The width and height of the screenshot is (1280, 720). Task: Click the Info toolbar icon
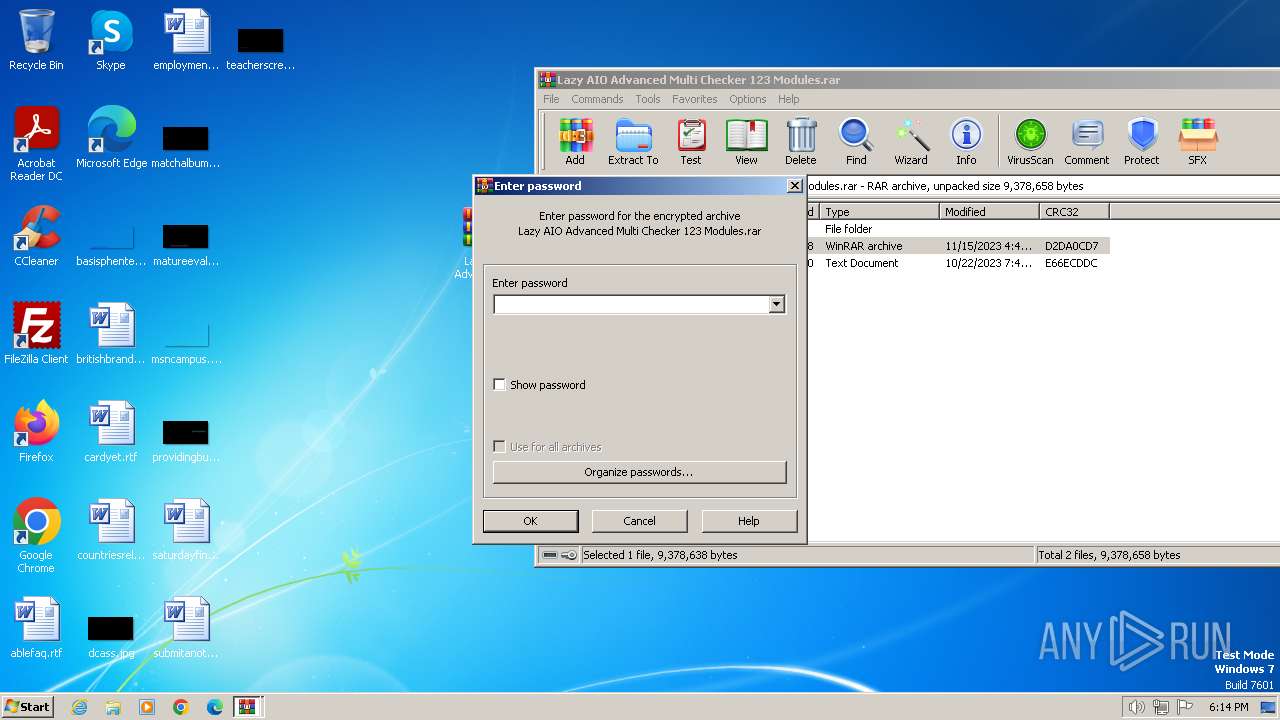[966, 141]
